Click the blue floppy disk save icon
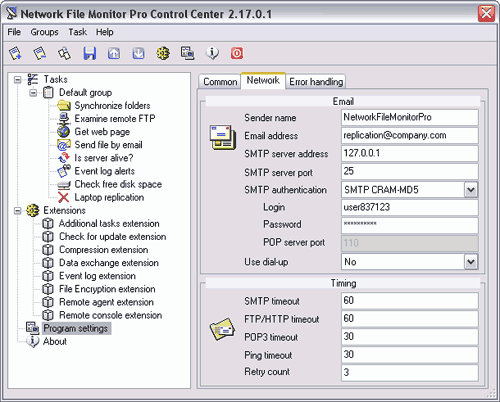Image resolution: width=500 pixels, height=402 pixels. coord(89,53)
